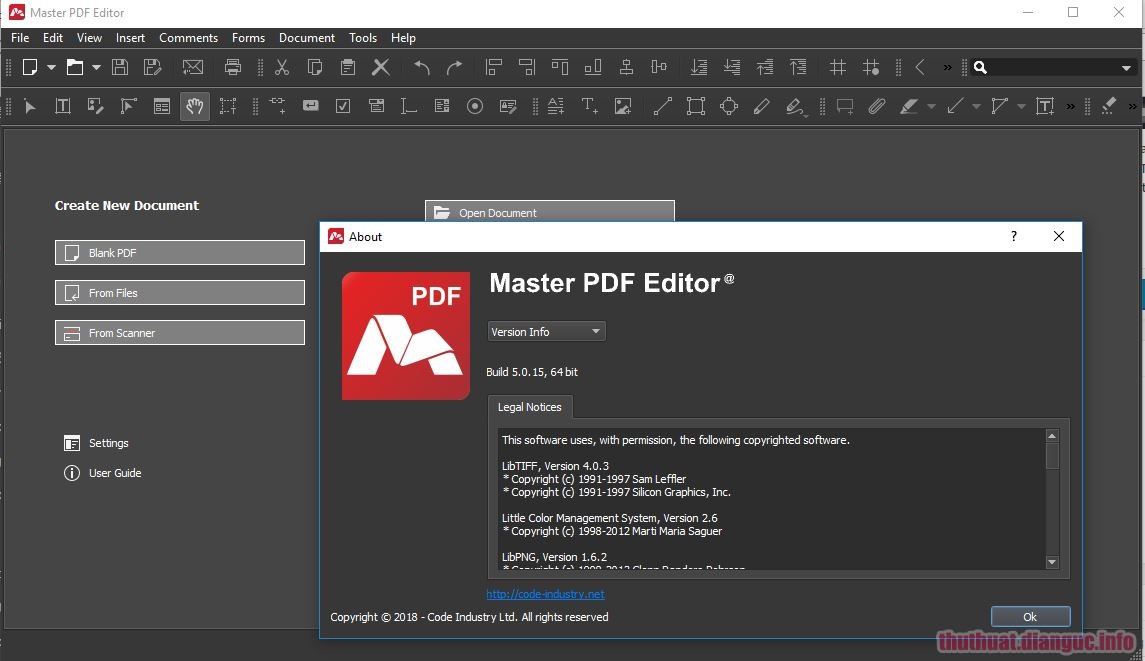1145x661 pixels.
Task: Click the paperclip Attach File icon
Action: coord(877,107)
